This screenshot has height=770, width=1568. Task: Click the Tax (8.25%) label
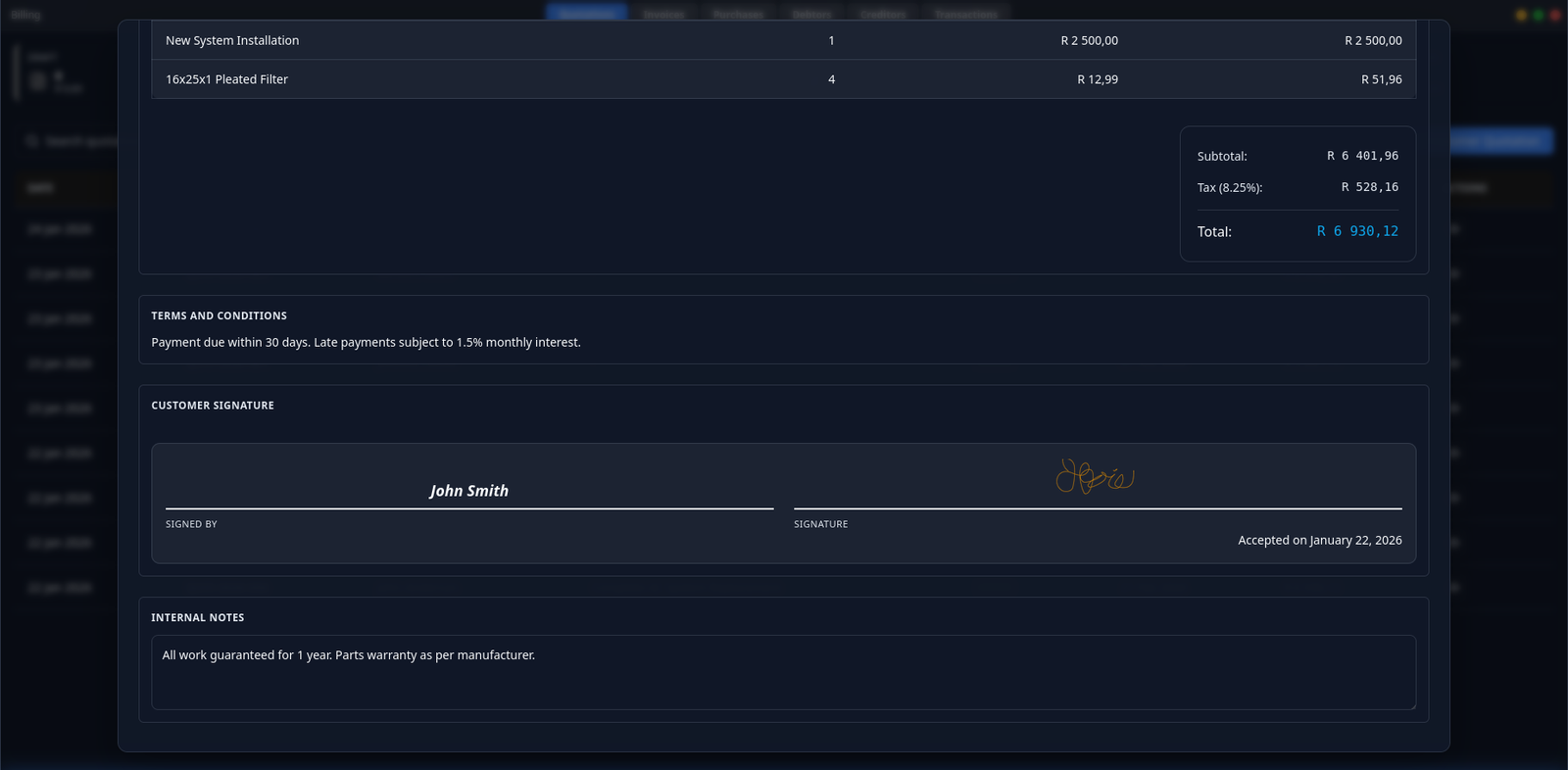coord(1229,187)
